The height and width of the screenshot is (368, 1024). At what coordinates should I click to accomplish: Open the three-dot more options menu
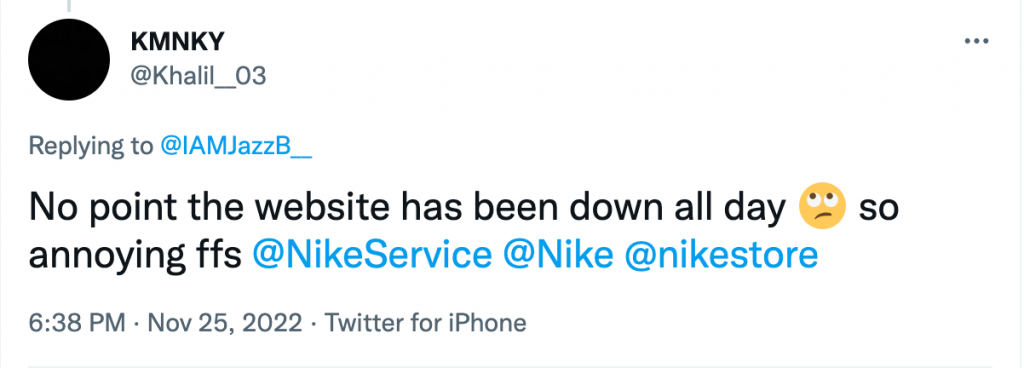pyautogui.click(x=976, y=42)
